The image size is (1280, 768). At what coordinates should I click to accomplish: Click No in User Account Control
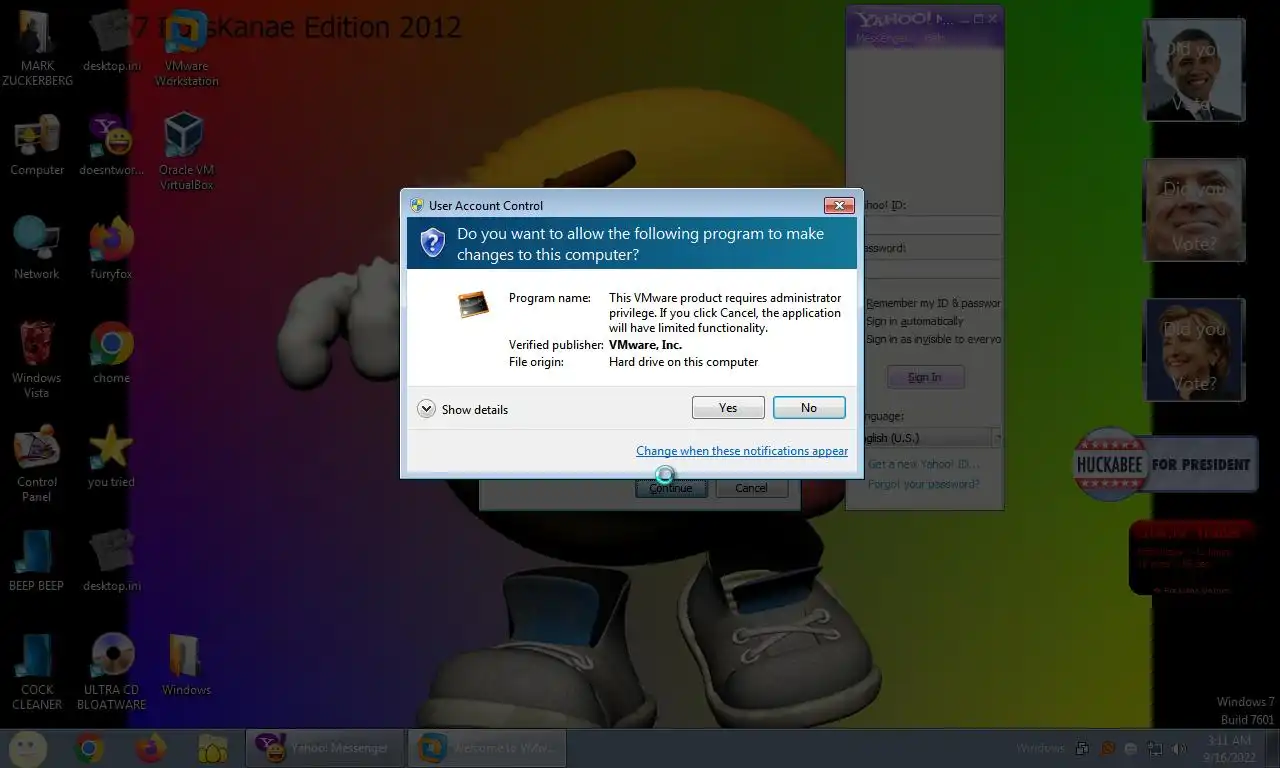[x=809, y=408]
